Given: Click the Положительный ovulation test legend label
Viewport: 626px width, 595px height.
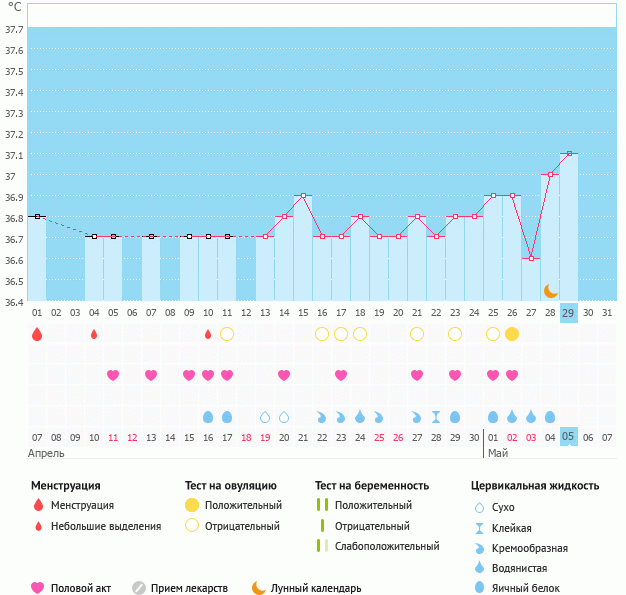Looking at the screenshot, I should pyautogui.click(x=243, y=506).
